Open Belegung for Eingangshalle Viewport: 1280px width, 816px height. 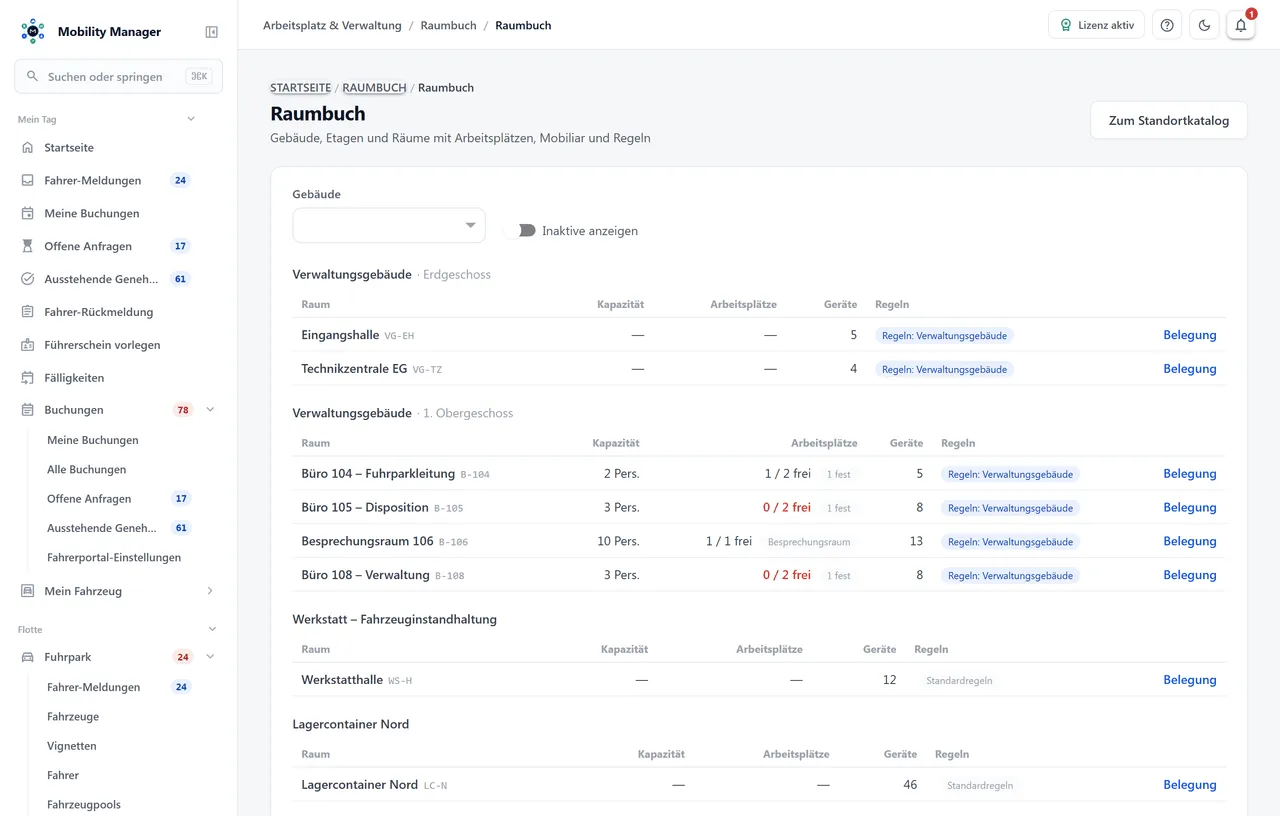click(1190, 335)
